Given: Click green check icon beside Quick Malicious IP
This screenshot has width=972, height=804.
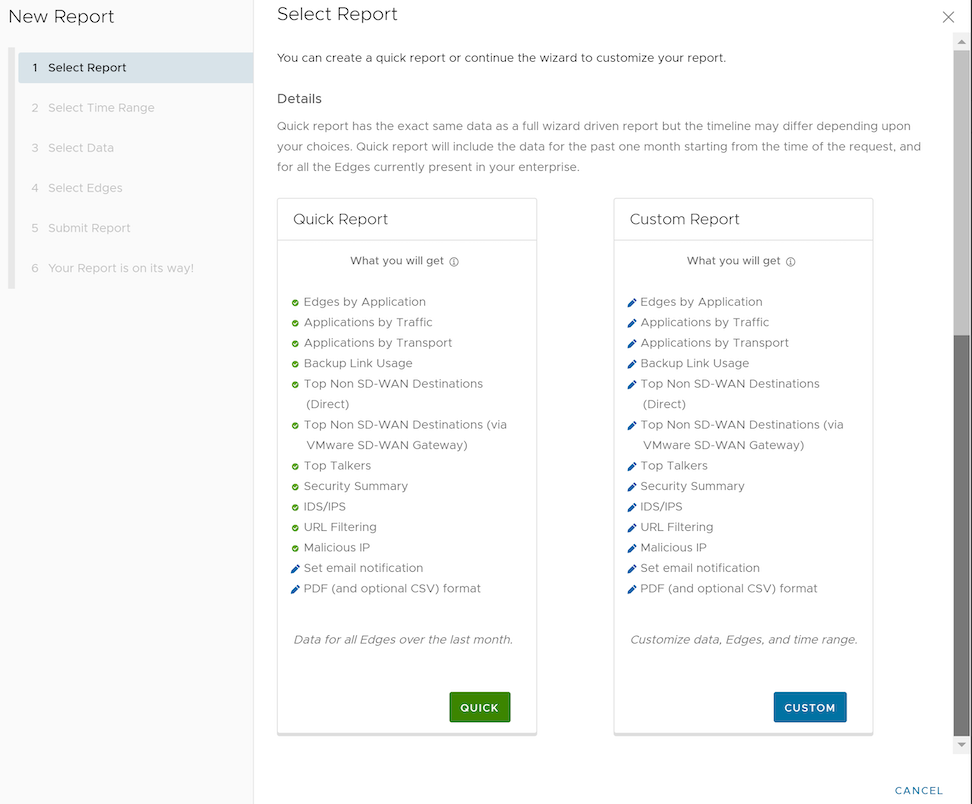Looking at the screenshot, I should click(295, 548).
